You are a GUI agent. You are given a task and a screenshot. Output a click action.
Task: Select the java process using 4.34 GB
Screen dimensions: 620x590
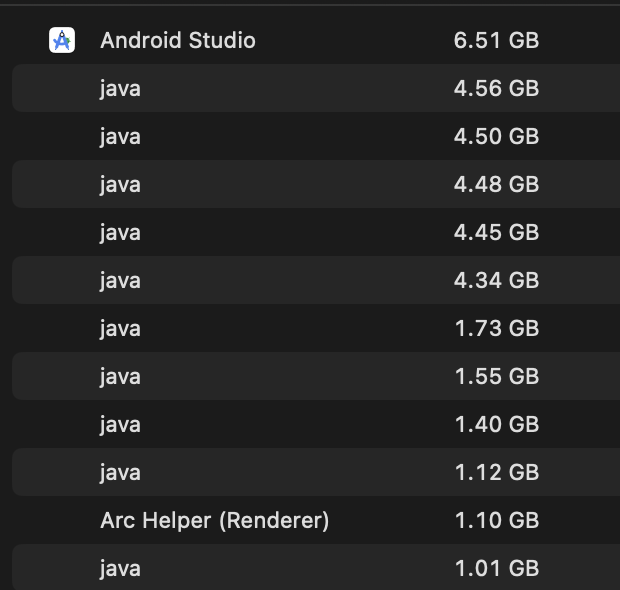tap(120, 281)
